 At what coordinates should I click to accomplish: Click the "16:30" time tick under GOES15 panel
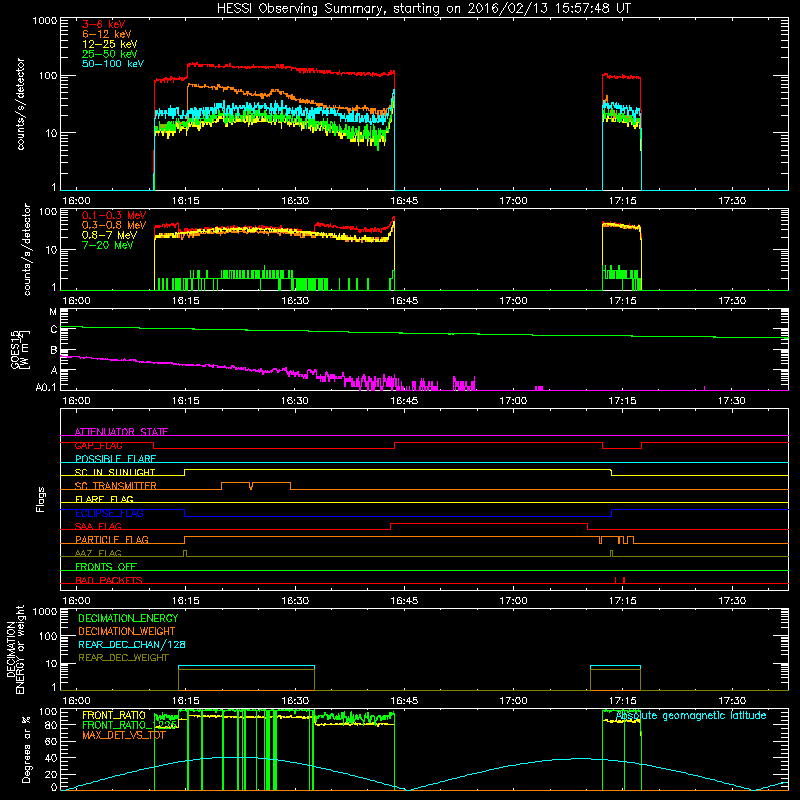(x=295, y=401)
